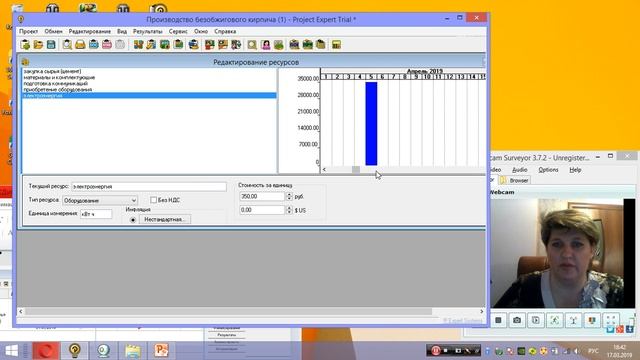640x360 pixels.
Task: Click the stop square button in Webcam Surveyor
Action: (498, 320)
